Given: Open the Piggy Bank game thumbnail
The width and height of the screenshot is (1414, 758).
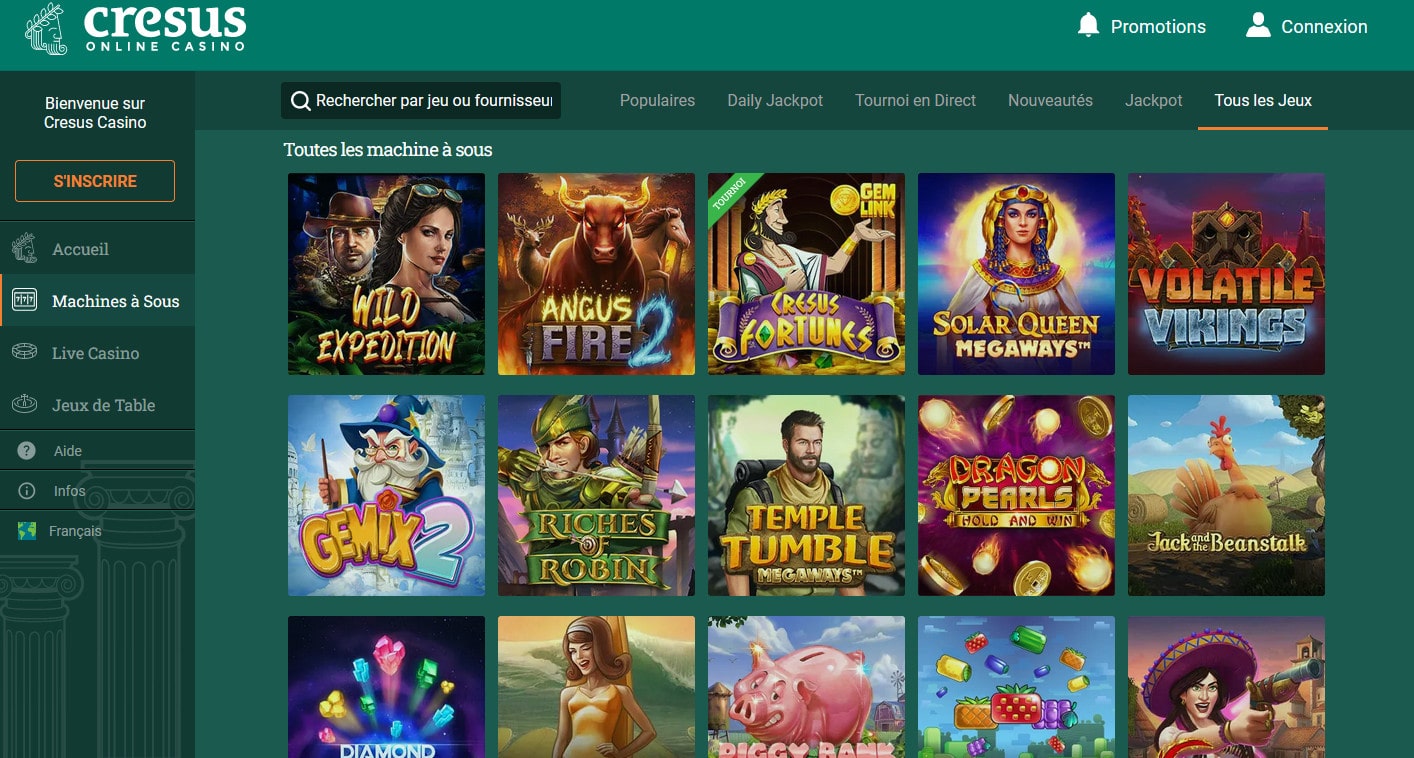Looking at the screenshot, I should click(806, 687).
